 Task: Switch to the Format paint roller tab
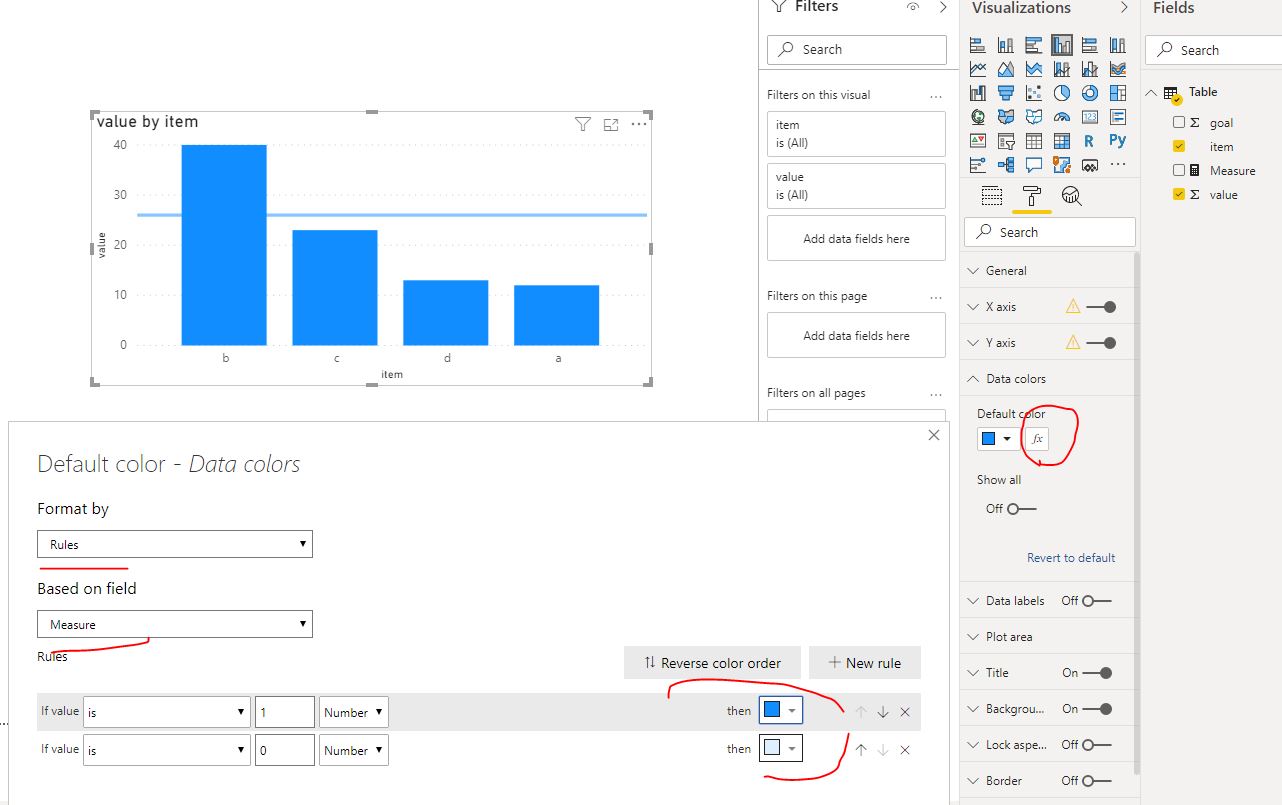pyautogui.click(x=1032, y=196)
